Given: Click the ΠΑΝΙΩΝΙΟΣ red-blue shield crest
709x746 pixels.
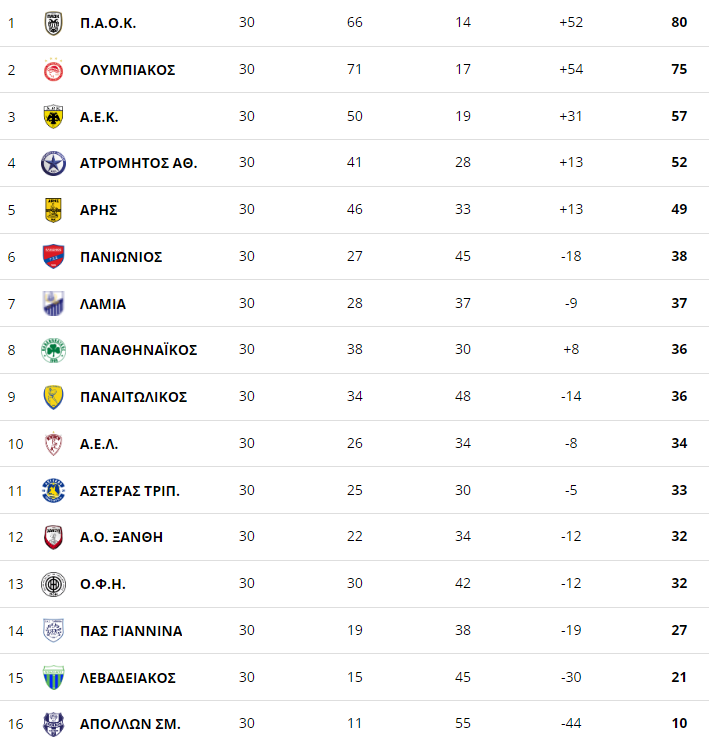Looking at the screenshot, I should [53, 257].
